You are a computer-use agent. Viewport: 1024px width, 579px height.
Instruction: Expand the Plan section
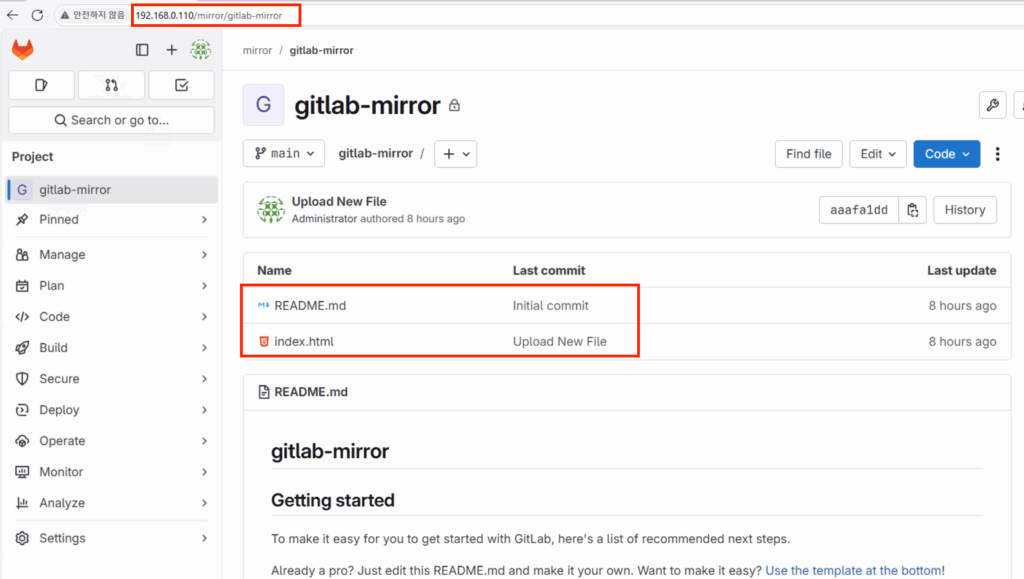pyautogui.click(x=204, y=286)
